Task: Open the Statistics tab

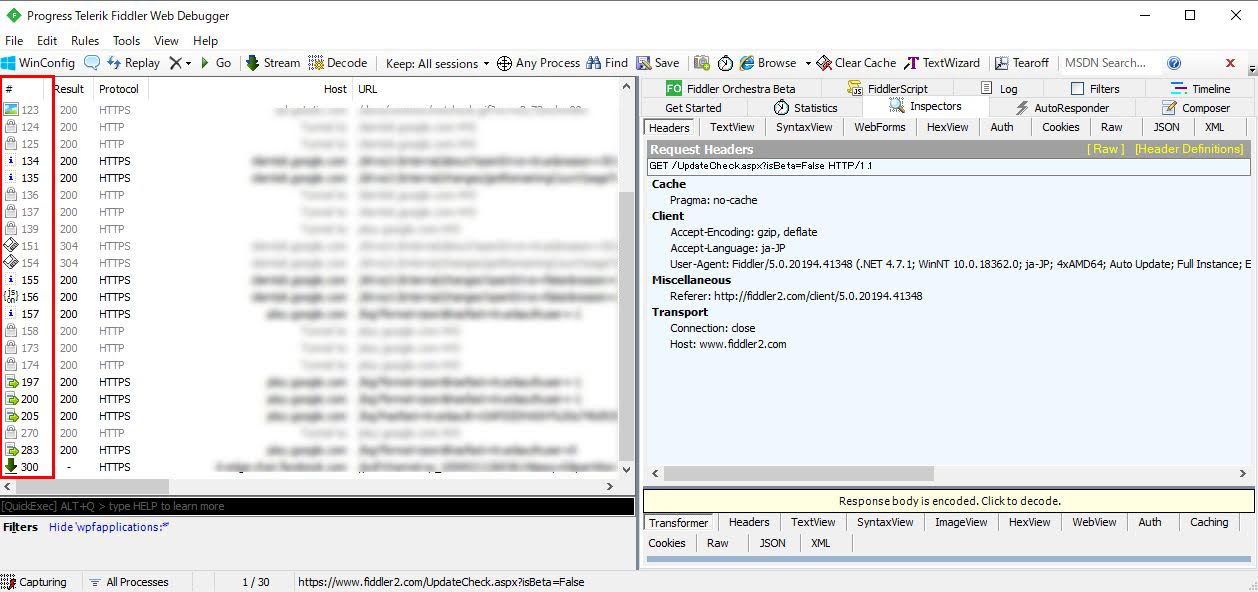Action: [806, 108]
